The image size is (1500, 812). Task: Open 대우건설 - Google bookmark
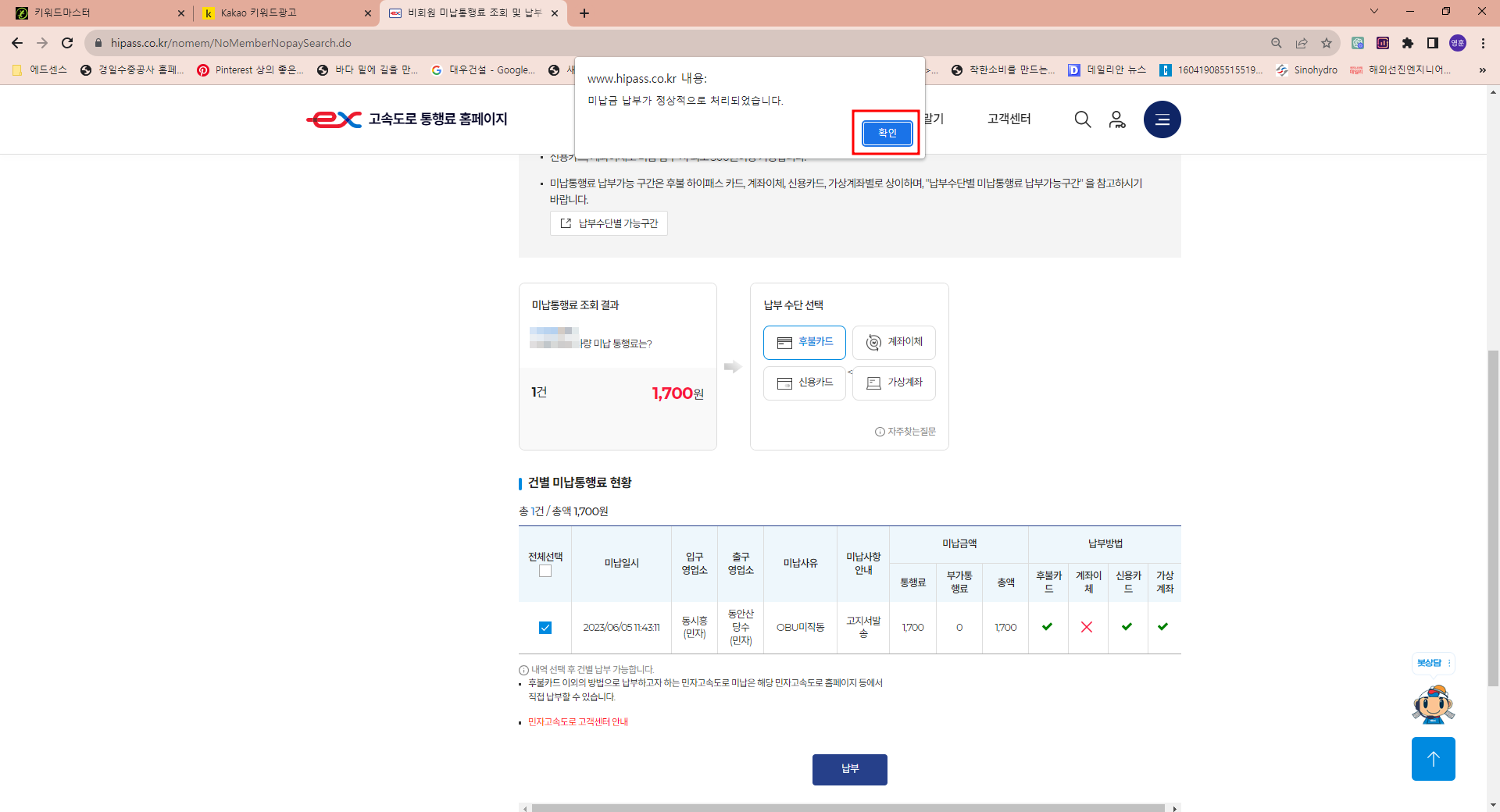click(484, 70)
